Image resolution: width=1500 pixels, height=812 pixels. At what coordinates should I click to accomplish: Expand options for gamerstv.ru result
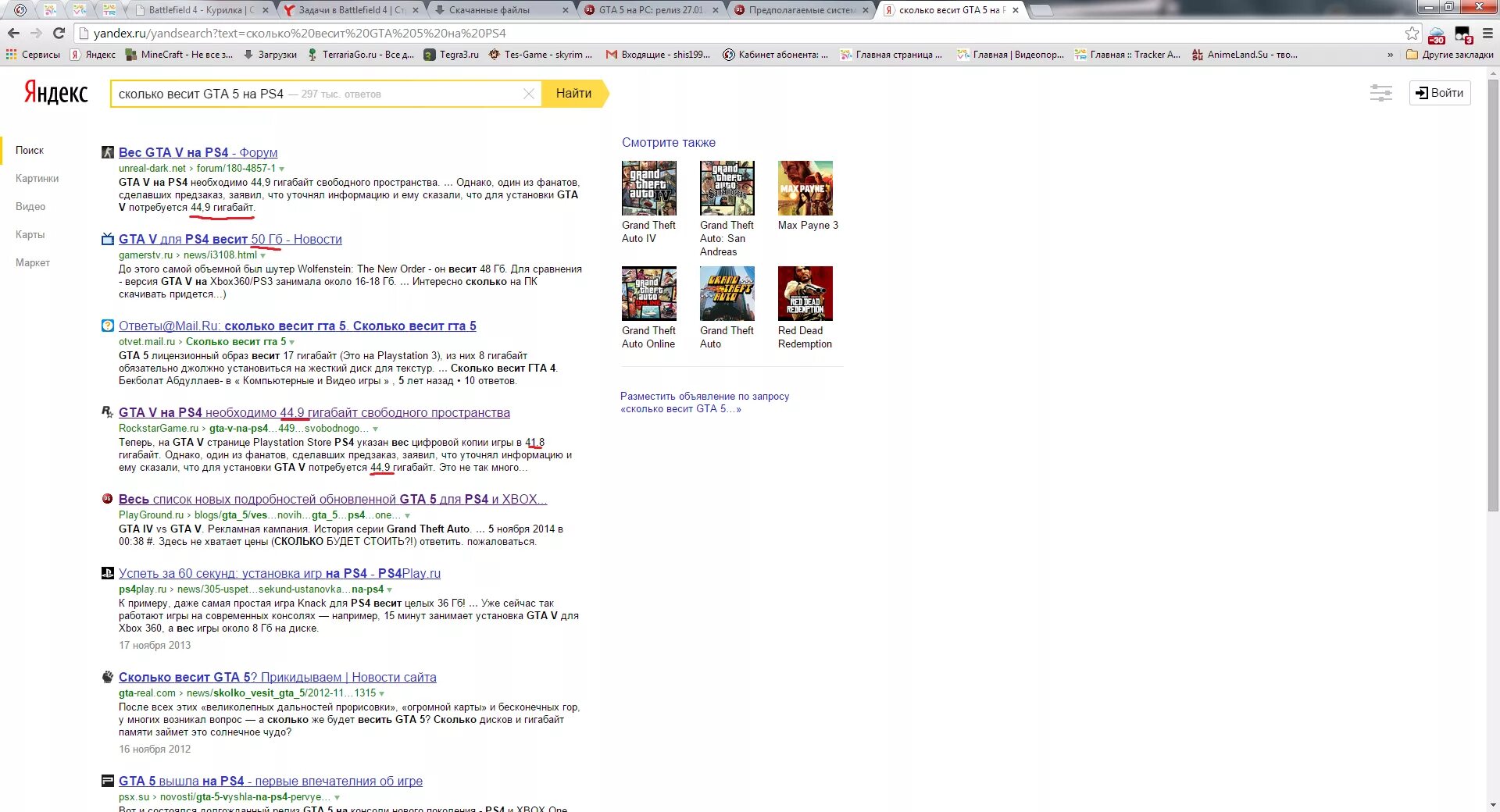(x=263, y=255)
